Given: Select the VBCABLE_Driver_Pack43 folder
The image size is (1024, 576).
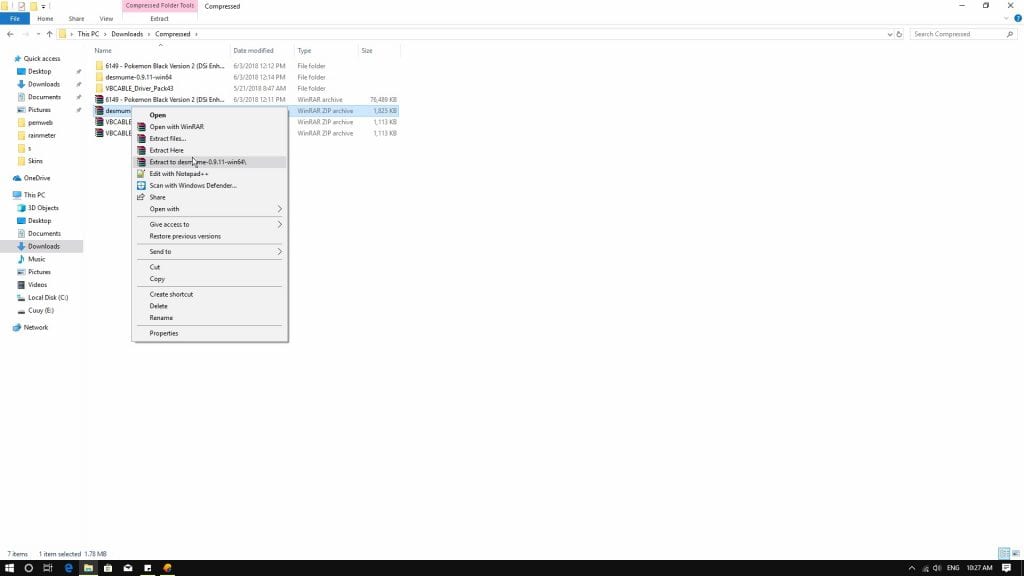Looking at the screenshot, I should pyautogui.click(x=139, y=88).
